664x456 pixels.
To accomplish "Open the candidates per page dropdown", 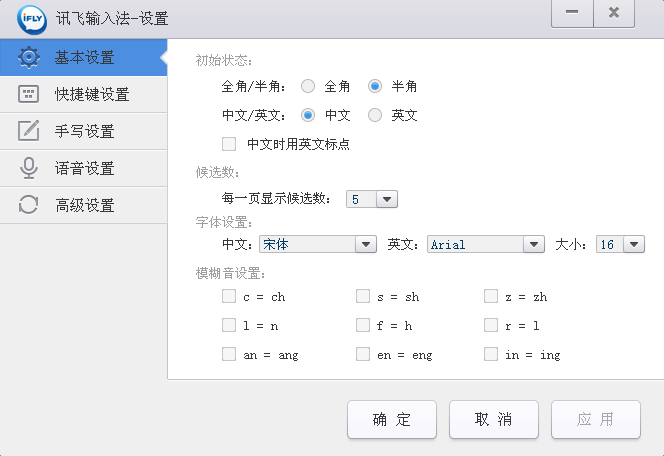I will [387, 199].
